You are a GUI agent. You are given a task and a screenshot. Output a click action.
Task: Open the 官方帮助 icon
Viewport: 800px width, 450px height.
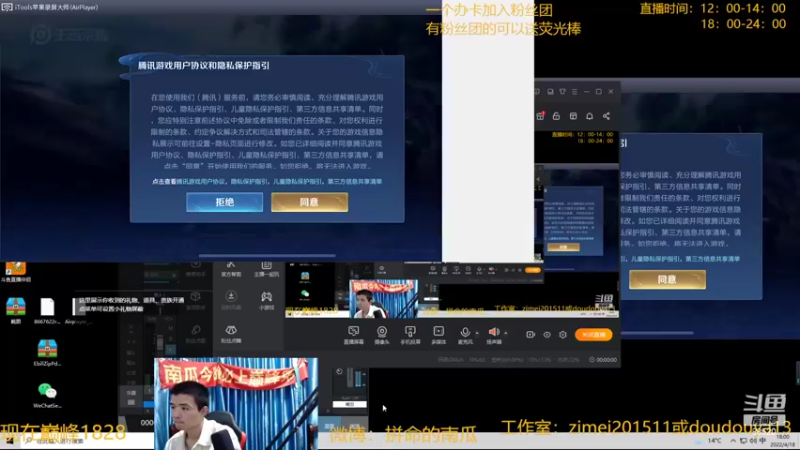click(231, 268)
